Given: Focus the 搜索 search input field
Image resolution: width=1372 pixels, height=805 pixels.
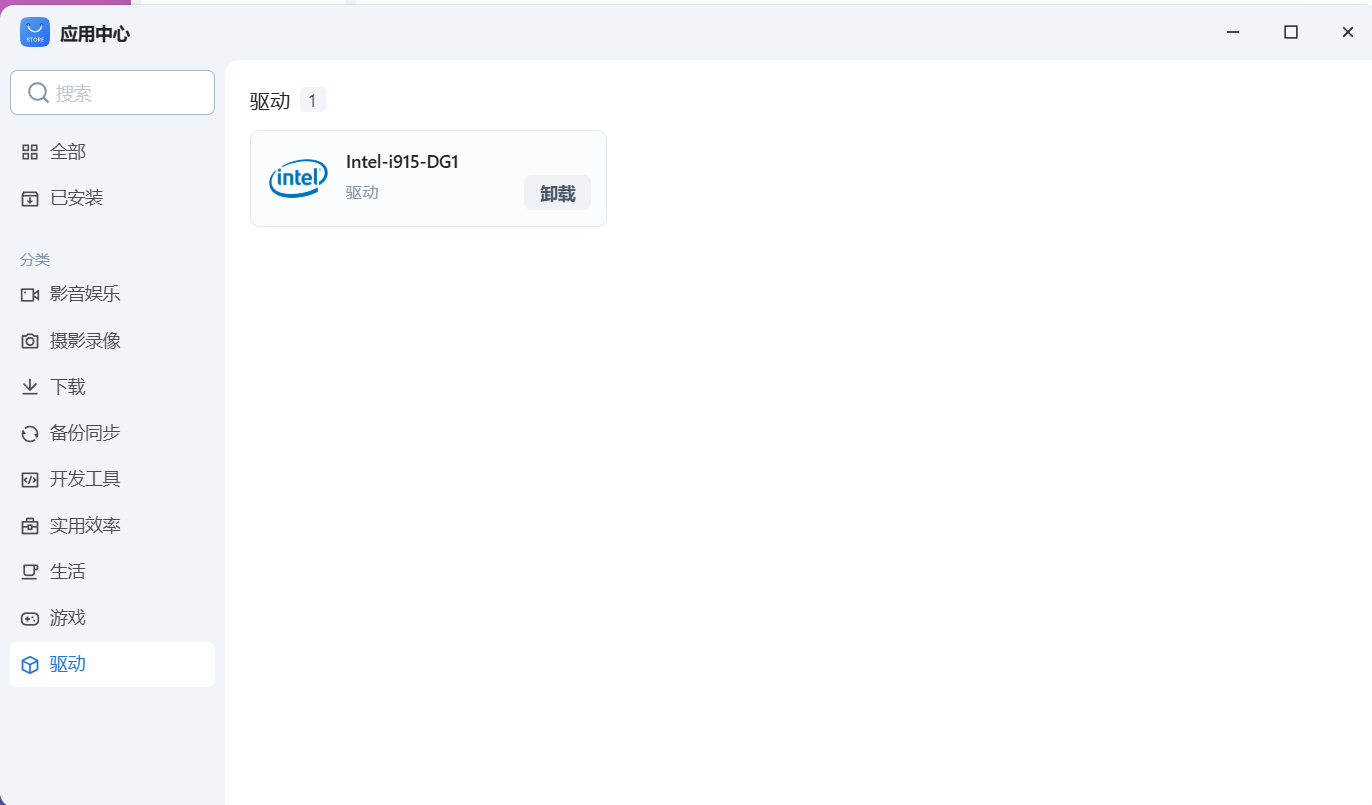Looking at the screenshot, I should click(112, 93).
